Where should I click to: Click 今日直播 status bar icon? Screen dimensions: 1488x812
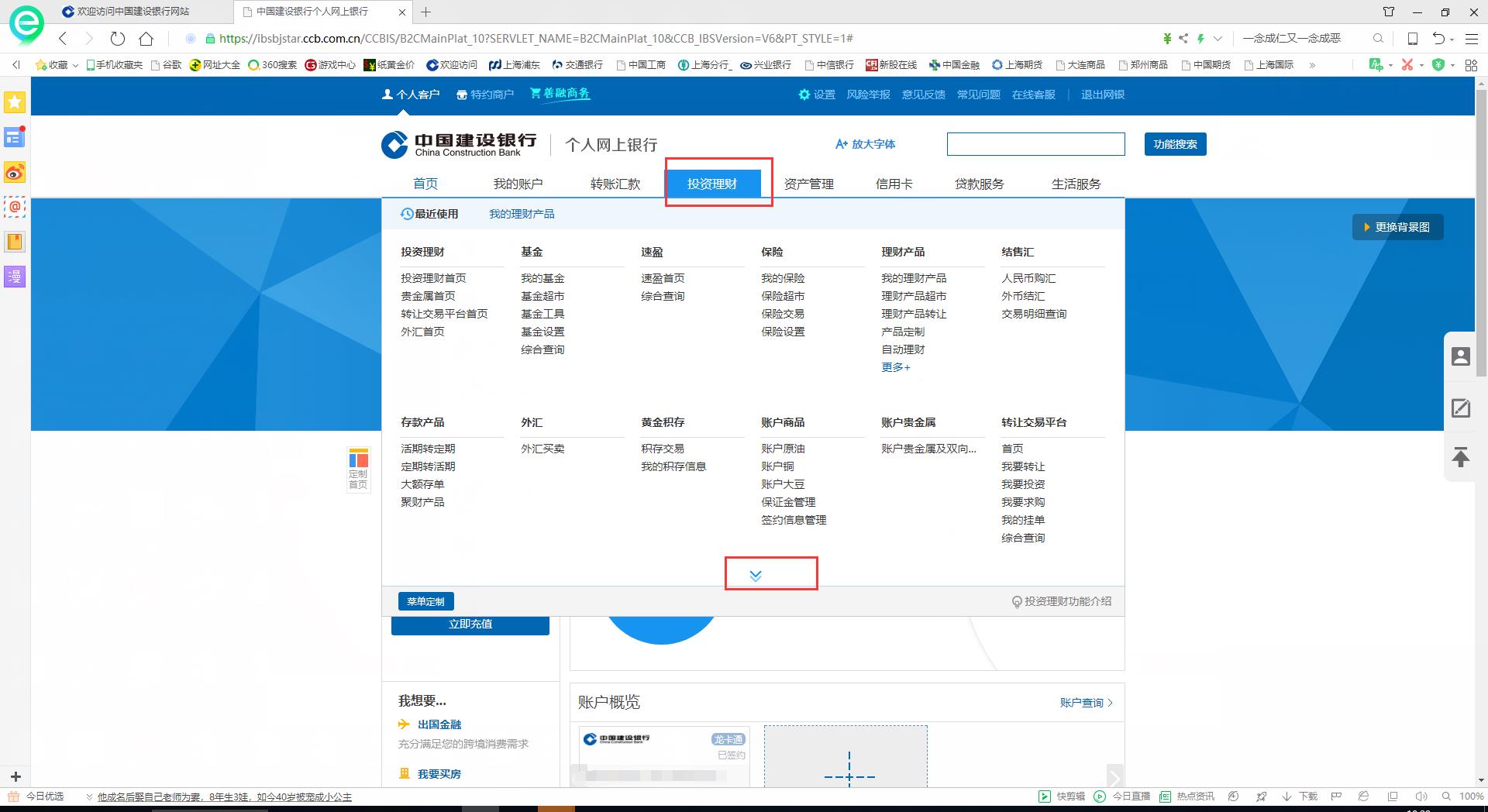[x=1122, y=797]
